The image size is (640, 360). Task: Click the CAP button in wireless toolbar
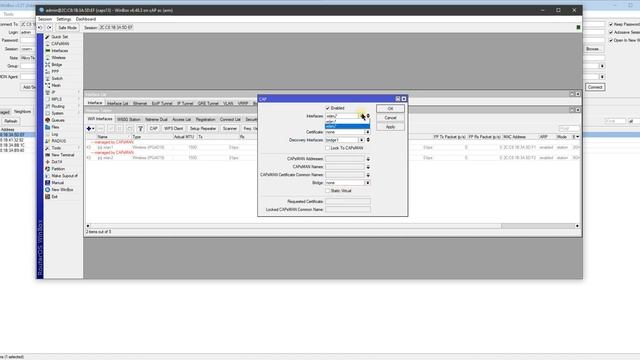pyautogui.click(x=153, y=129)
